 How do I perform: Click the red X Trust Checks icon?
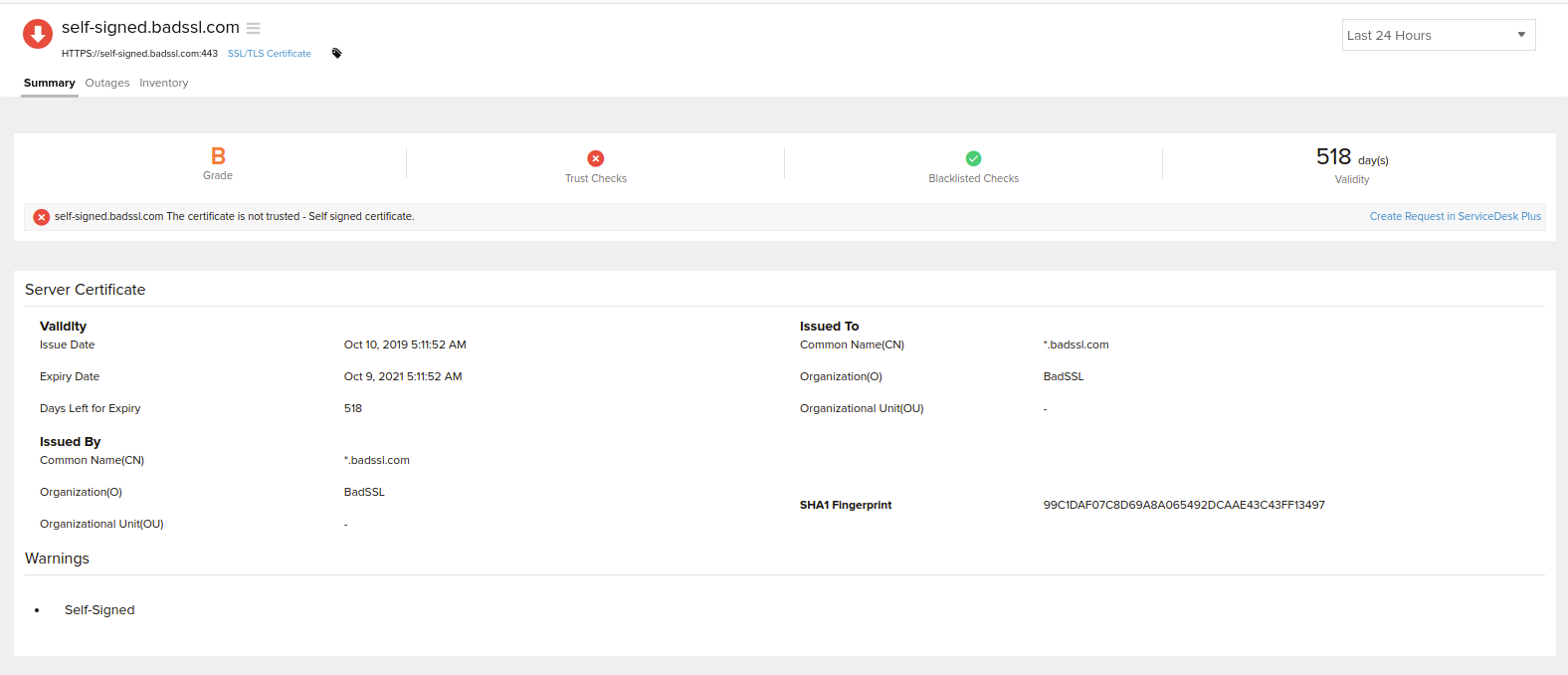pos(596,158)
